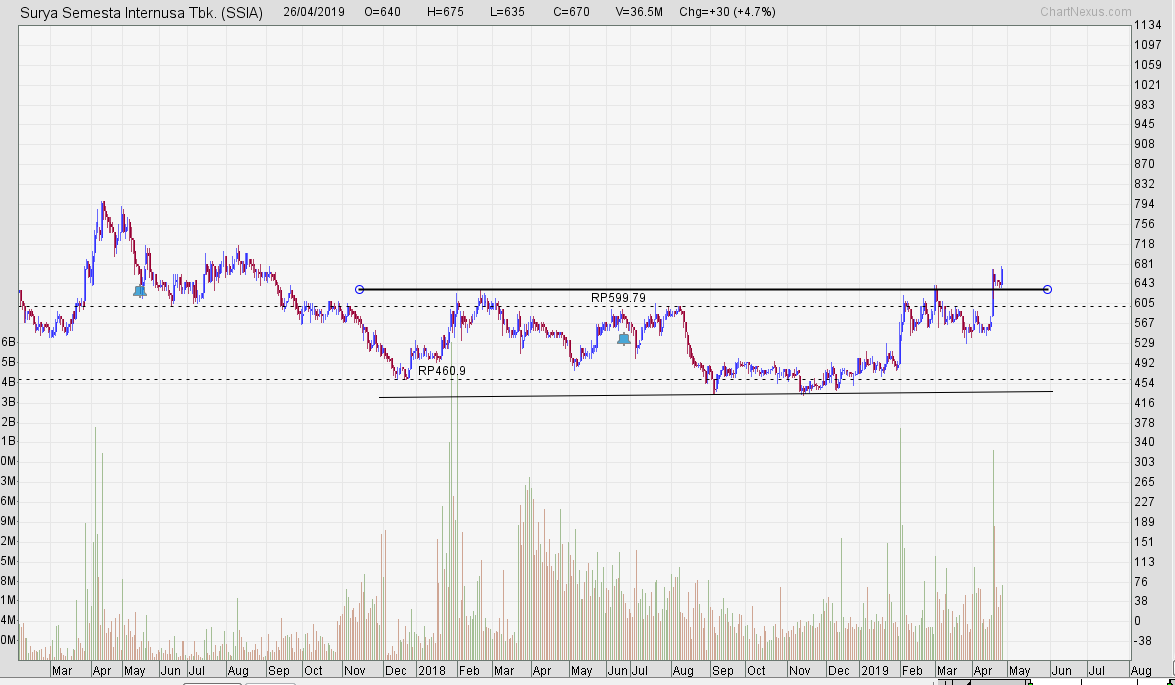
Task: Click the 983 price axis label
Action: click(1144, 105)
